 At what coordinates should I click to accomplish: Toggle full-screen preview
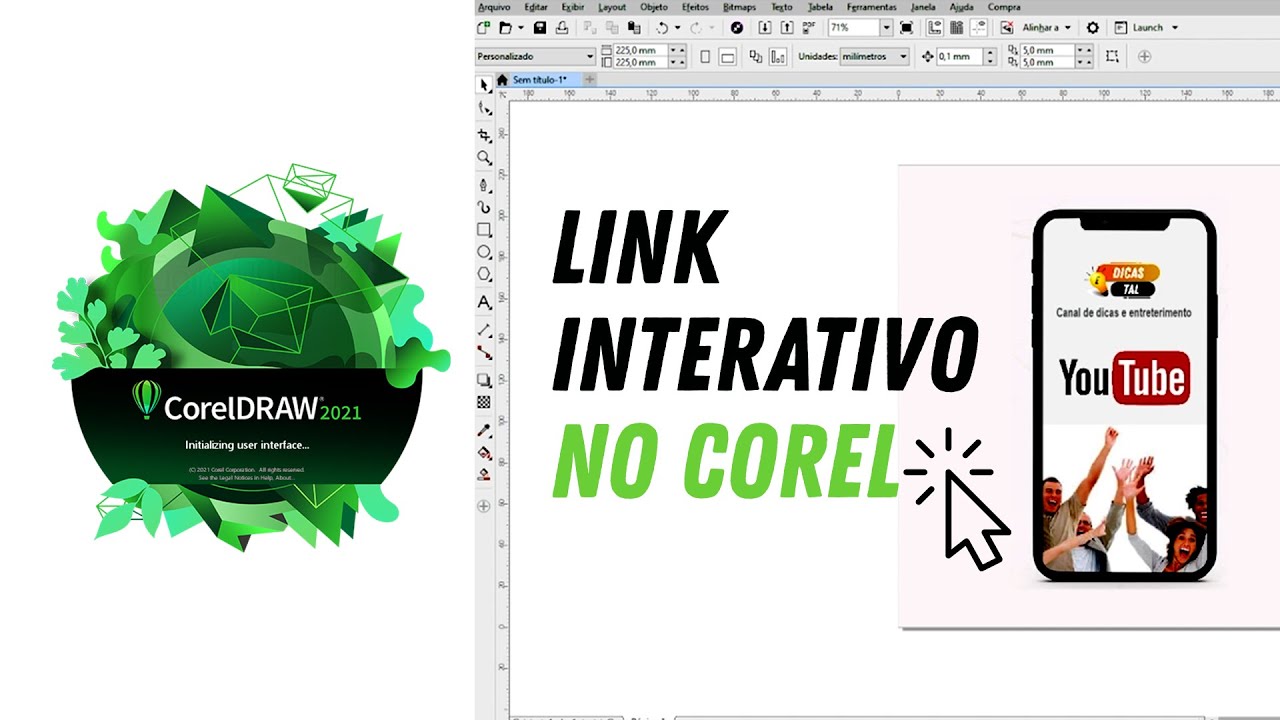point(906,28)
